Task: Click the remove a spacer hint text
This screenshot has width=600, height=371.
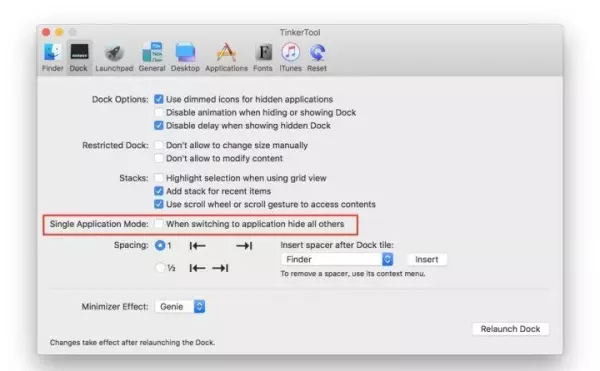Action: point(352,273)
